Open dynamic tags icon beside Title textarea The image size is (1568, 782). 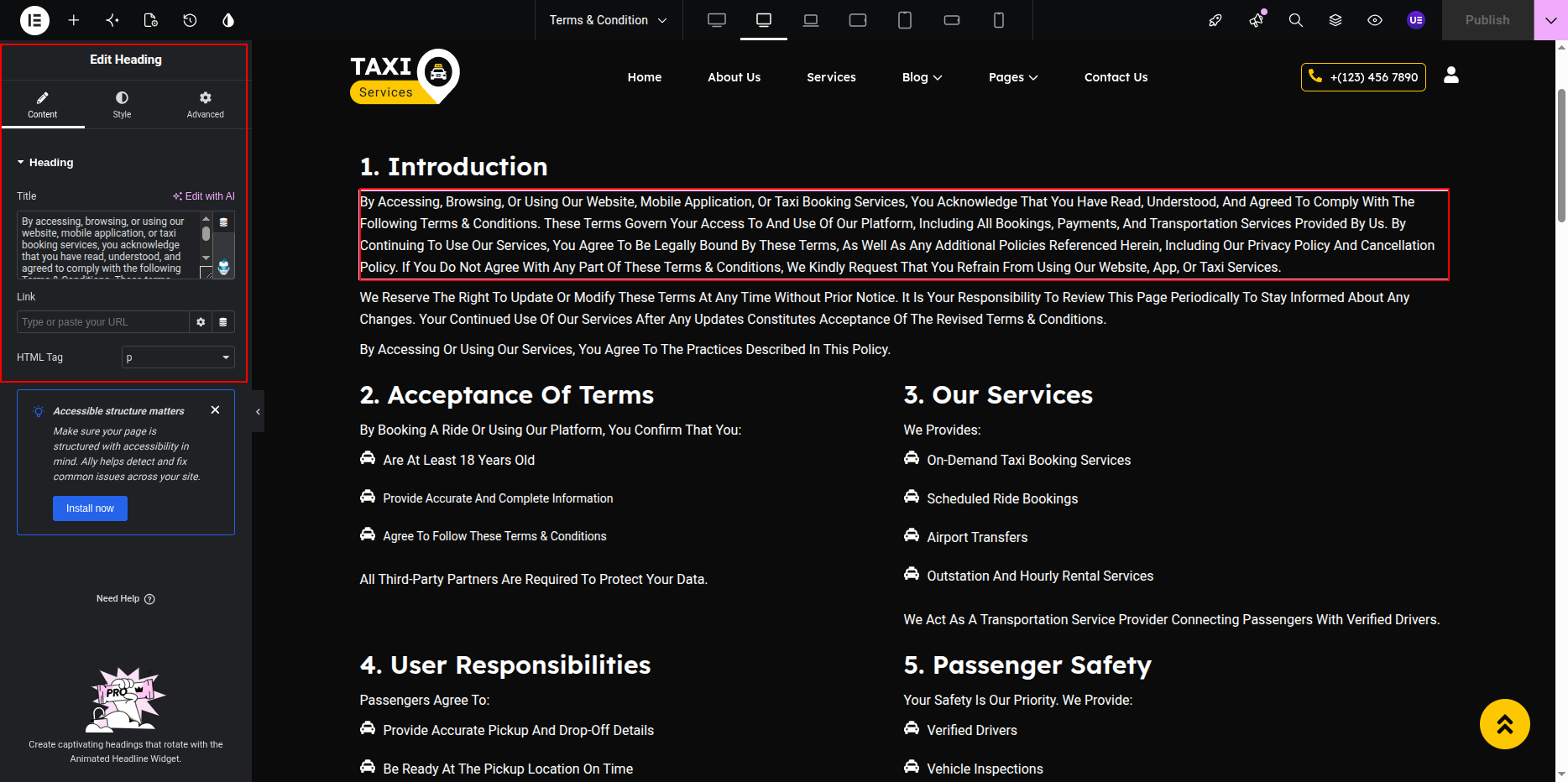(x=223, y=222)
